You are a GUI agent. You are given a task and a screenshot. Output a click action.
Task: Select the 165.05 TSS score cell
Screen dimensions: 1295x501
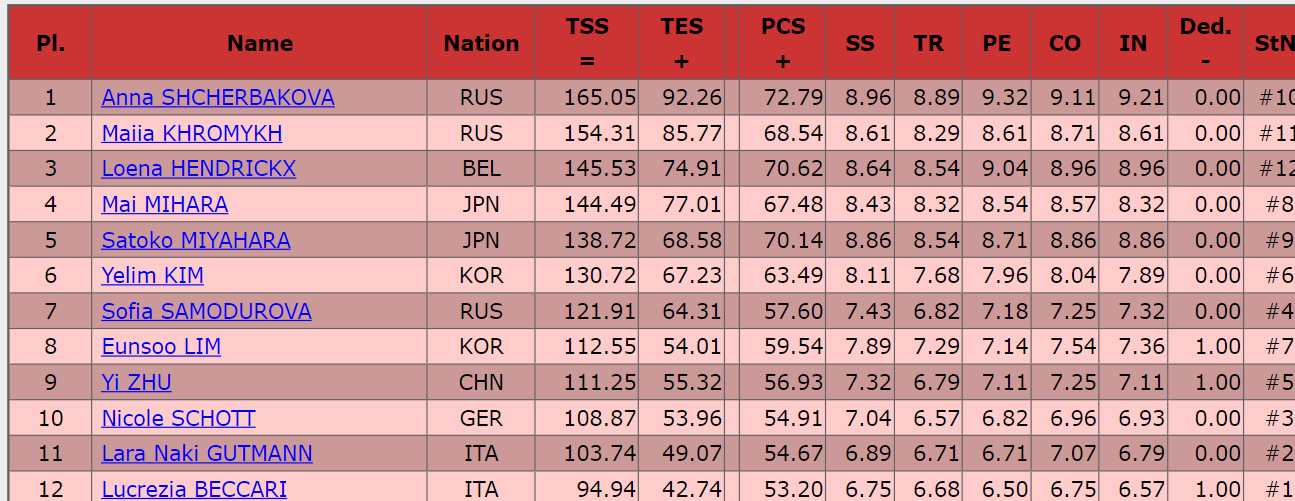[x=587, y=98]
